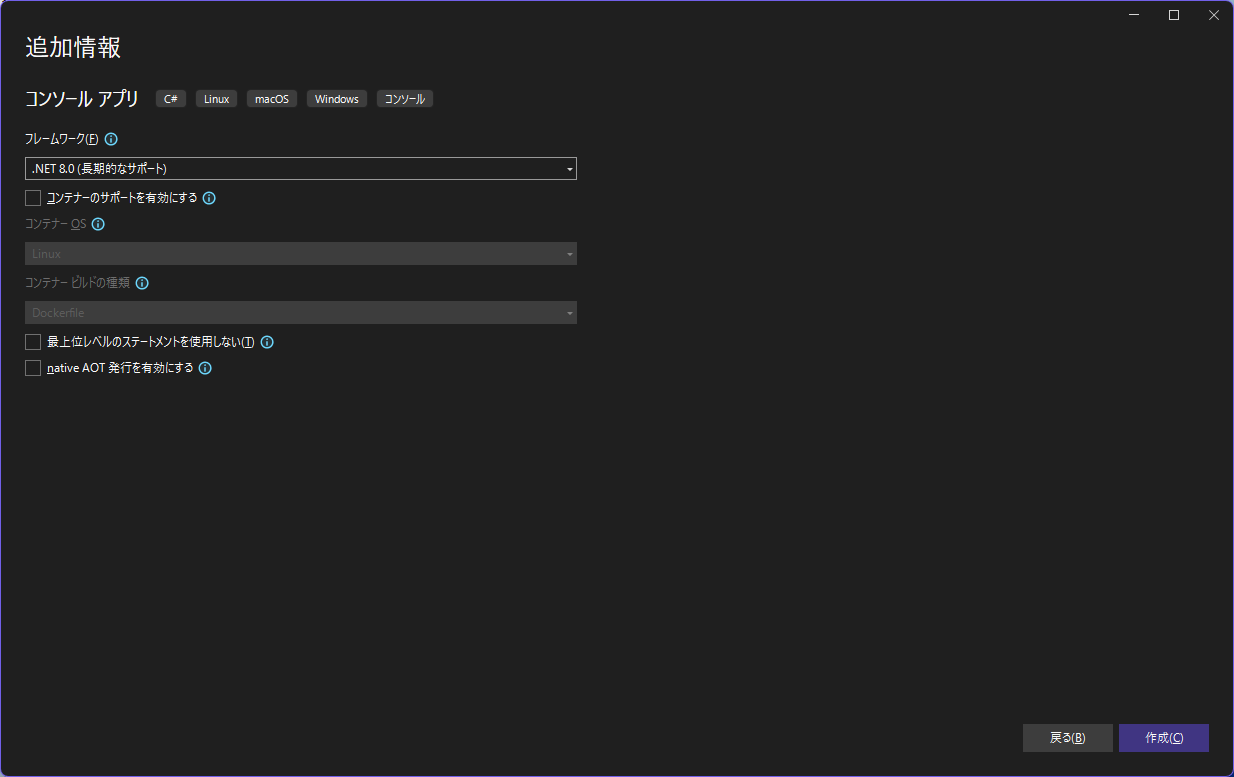The height and width of the screenshot is (777, 1234).
Task: Click the info icon next to コンテナー OS
Action: (97, 224)
